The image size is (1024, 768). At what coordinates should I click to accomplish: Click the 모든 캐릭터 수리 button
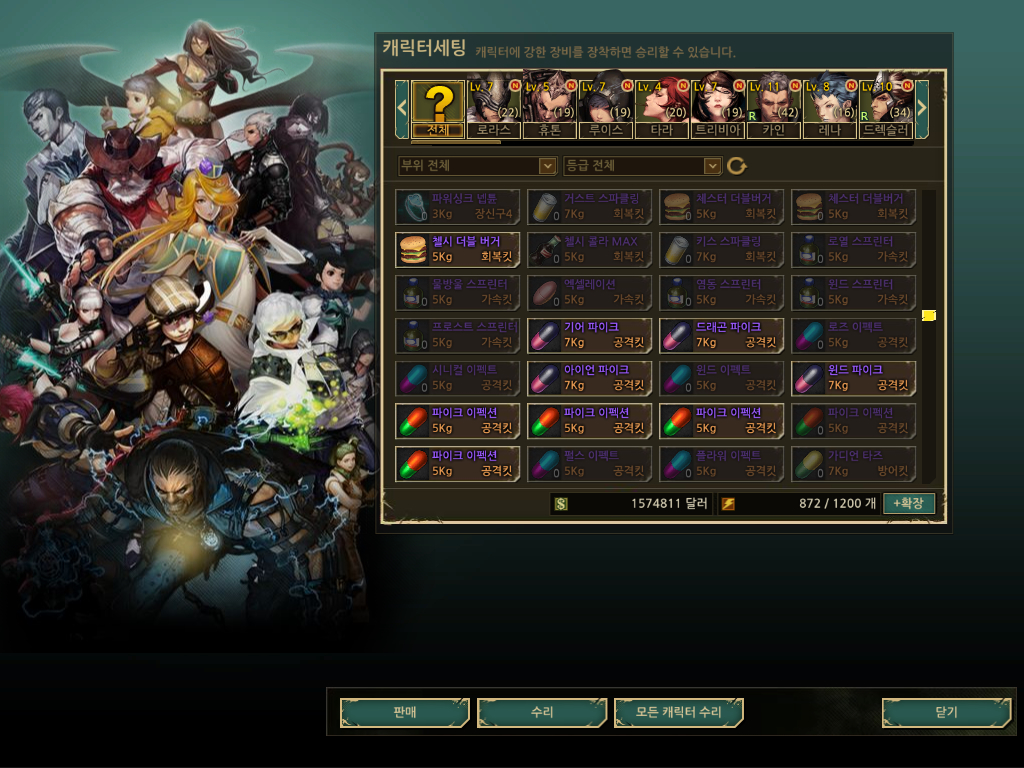679,712
